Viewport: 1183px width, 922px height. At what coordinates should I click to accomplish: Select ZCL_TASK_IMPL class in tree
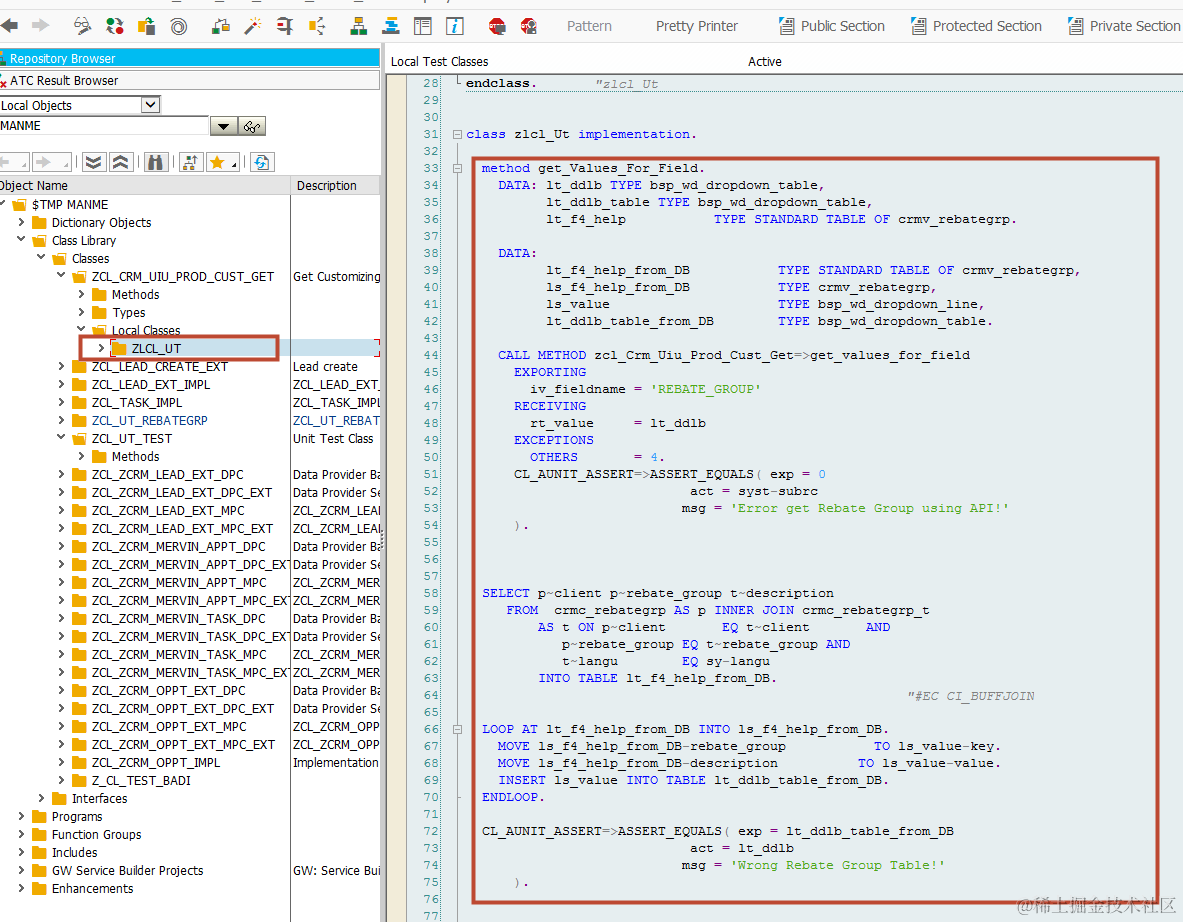pos(137,402)
